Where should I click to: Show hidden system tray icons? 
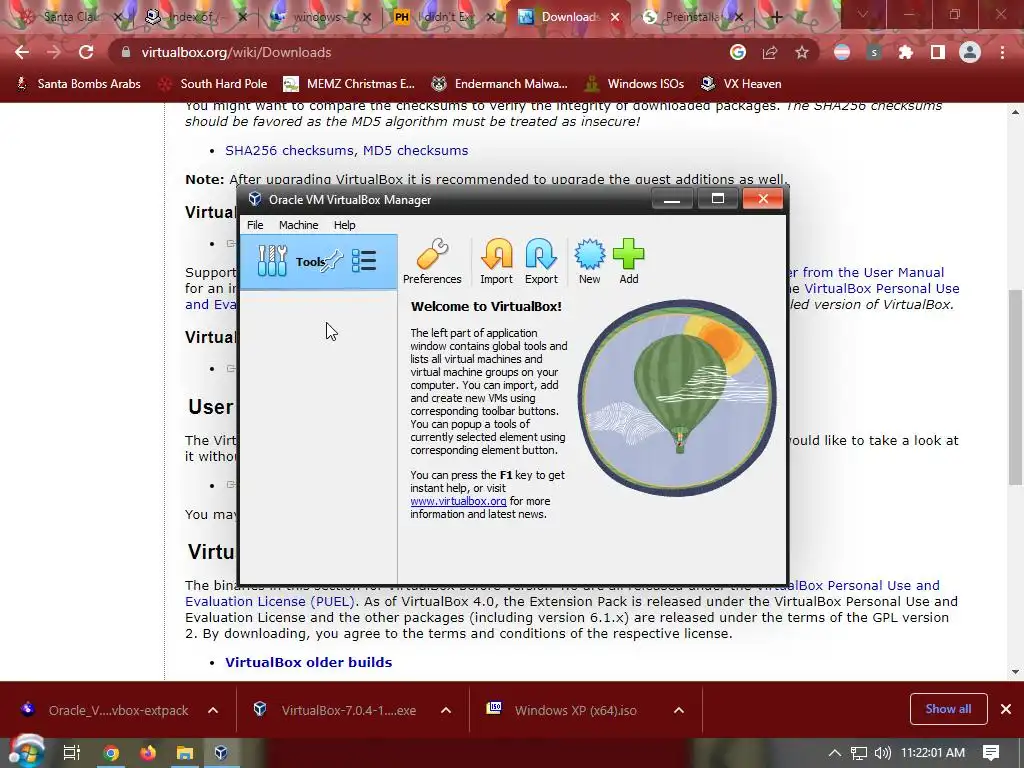(x=835, y=753)
